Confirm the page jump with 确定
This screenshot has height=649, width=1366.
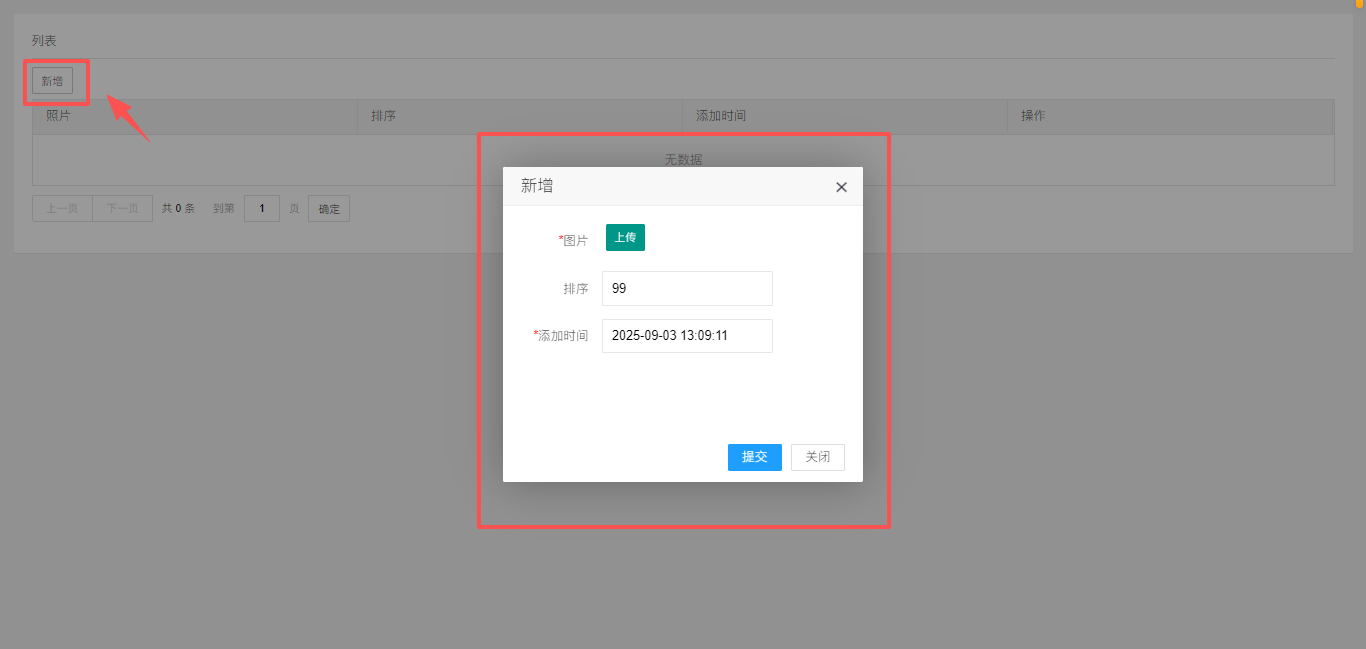[x=329, y=209]
